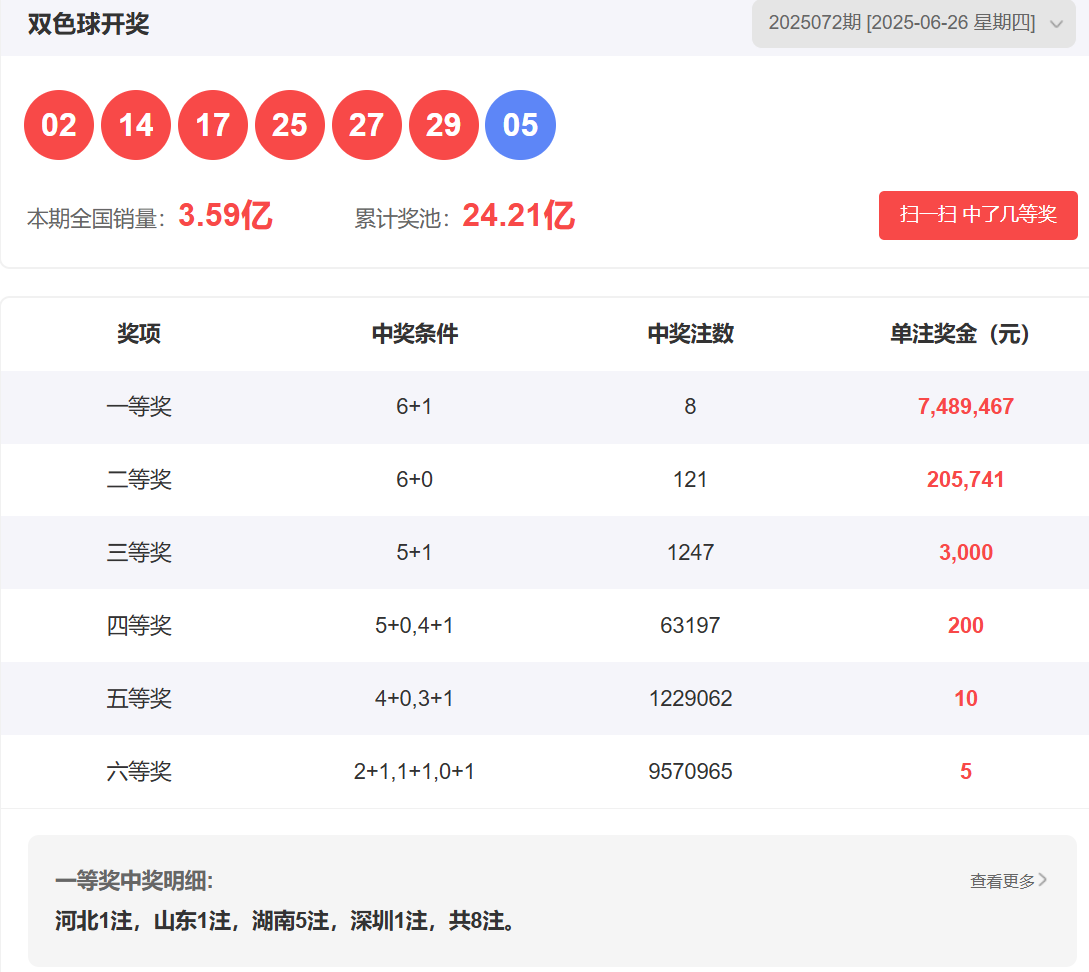Click the arrow next to 查看更多
The height and width of the screenshot is (972, 1089).
(x=1043, y=880)
